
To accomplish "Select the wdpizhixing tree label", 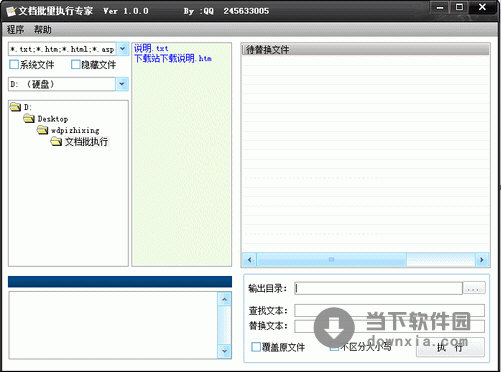I will pos(75,130).
